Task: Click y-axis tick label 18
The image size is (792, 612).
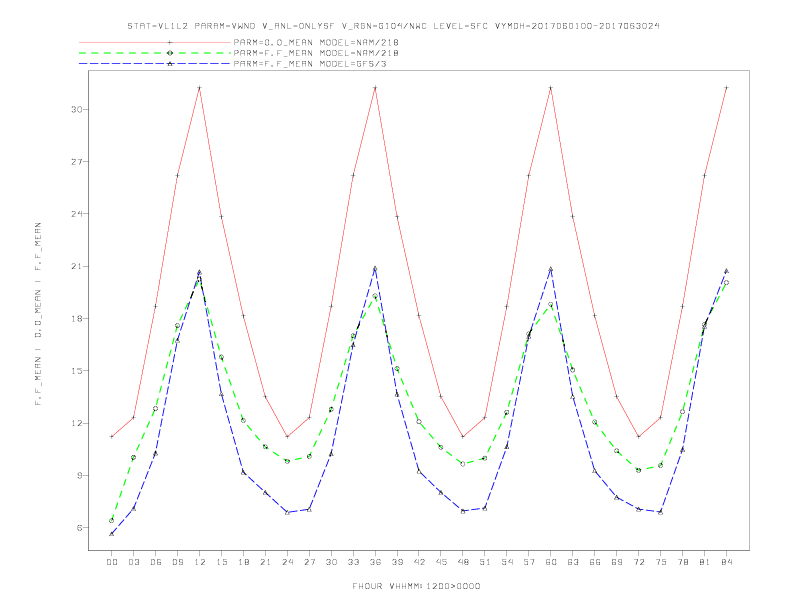Action: coord(76,319)
